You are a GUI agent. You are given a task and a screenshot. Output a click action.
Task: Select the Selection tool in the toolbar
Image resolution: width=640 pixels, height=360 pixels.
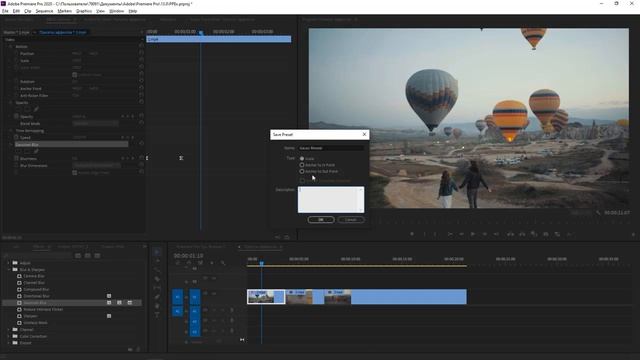point(157,252)
